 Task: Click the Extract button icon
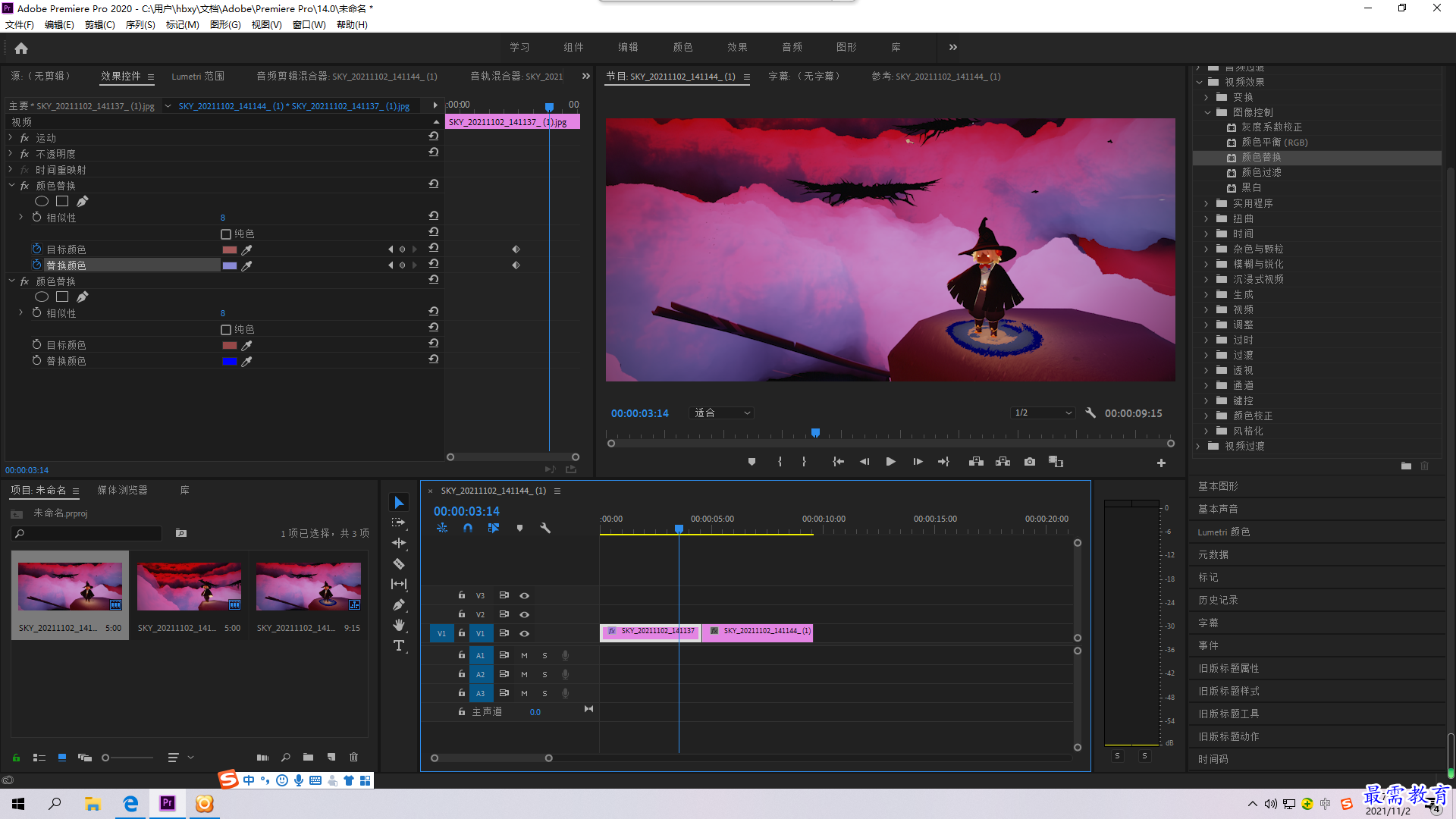pos(1003,462)
